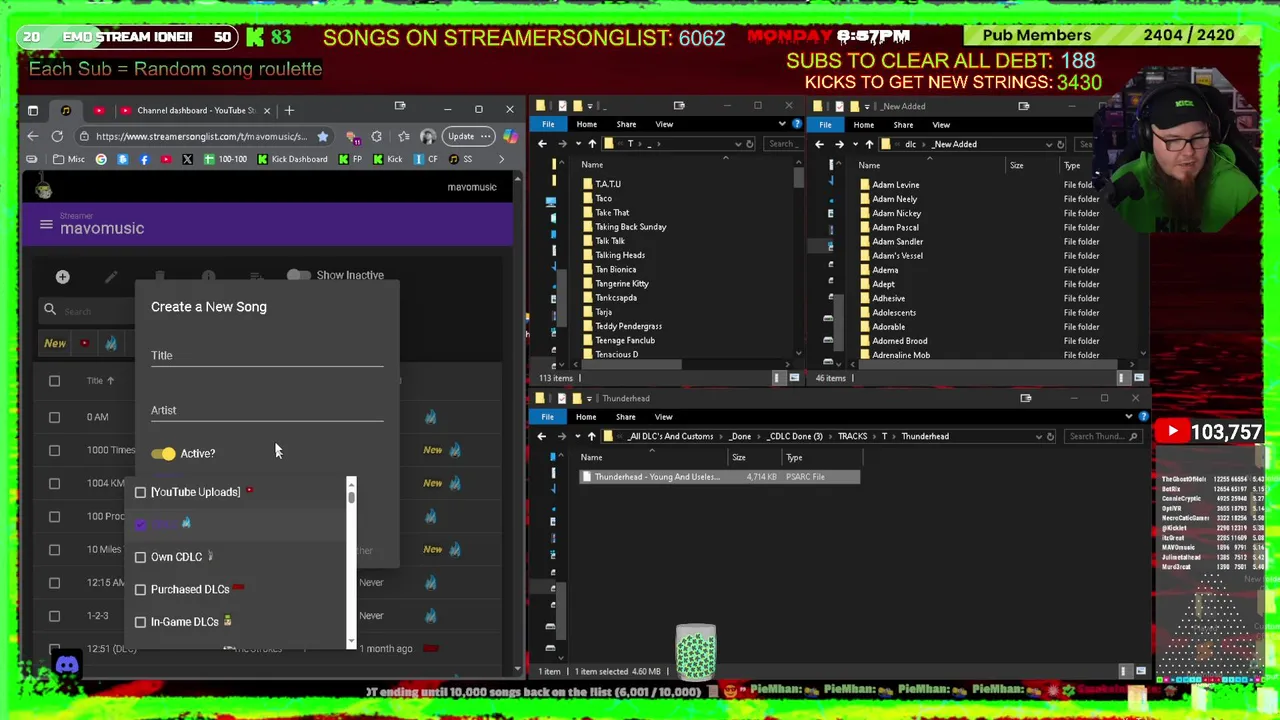Click the Title input field
The width and height of the screenshot is (1280, 720).
click(x=267, y=355)
